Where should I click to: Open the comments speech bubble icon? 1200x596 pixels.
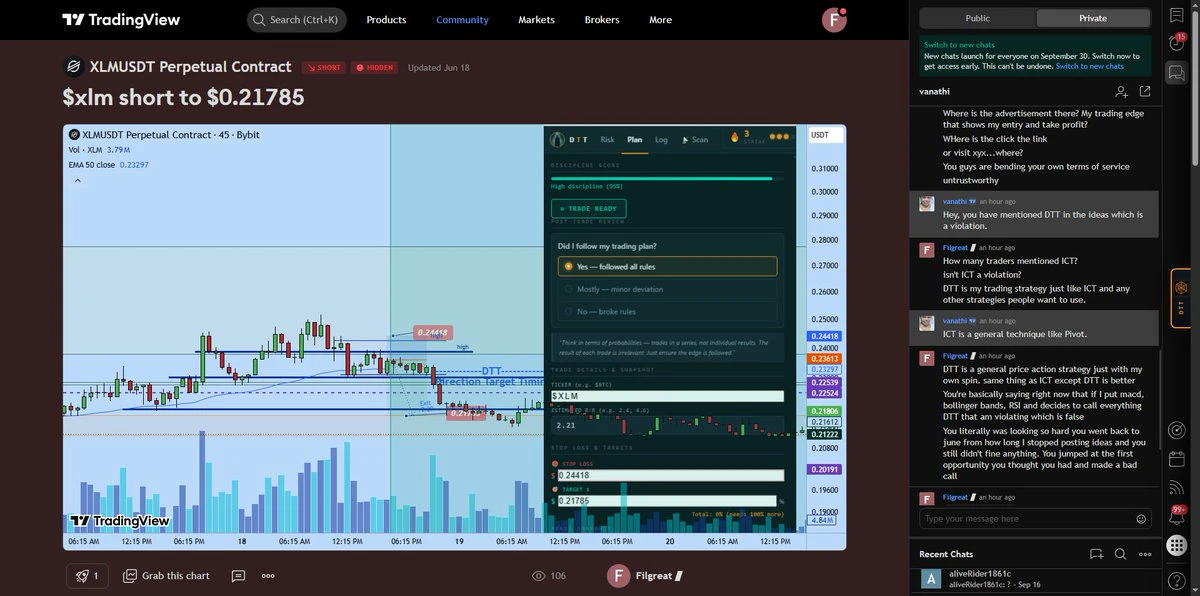238,576
